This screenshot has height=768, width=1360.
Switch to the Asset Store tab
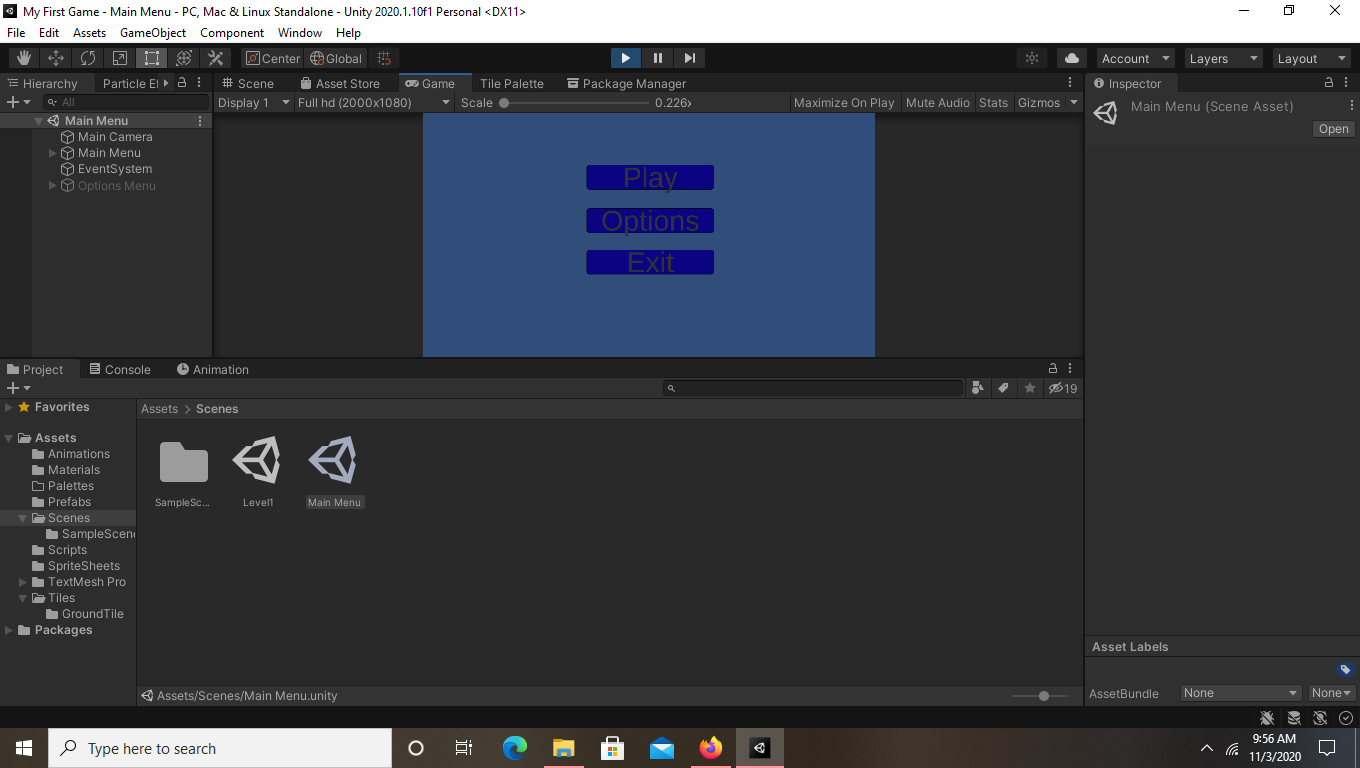[x=339, y=84]
